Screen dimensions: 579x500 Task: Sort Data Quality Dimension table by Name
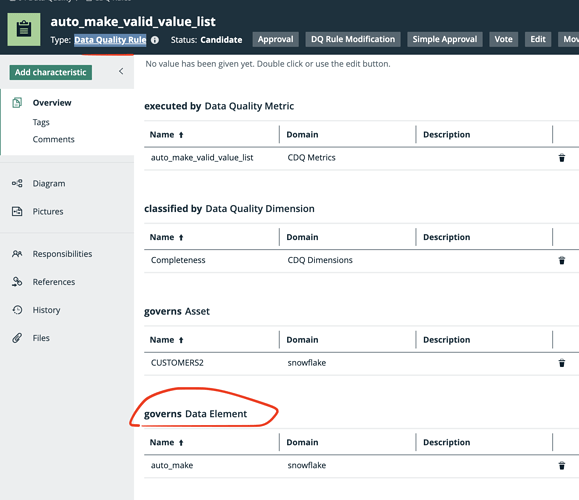pyautogui.click(x=166, y=237)
